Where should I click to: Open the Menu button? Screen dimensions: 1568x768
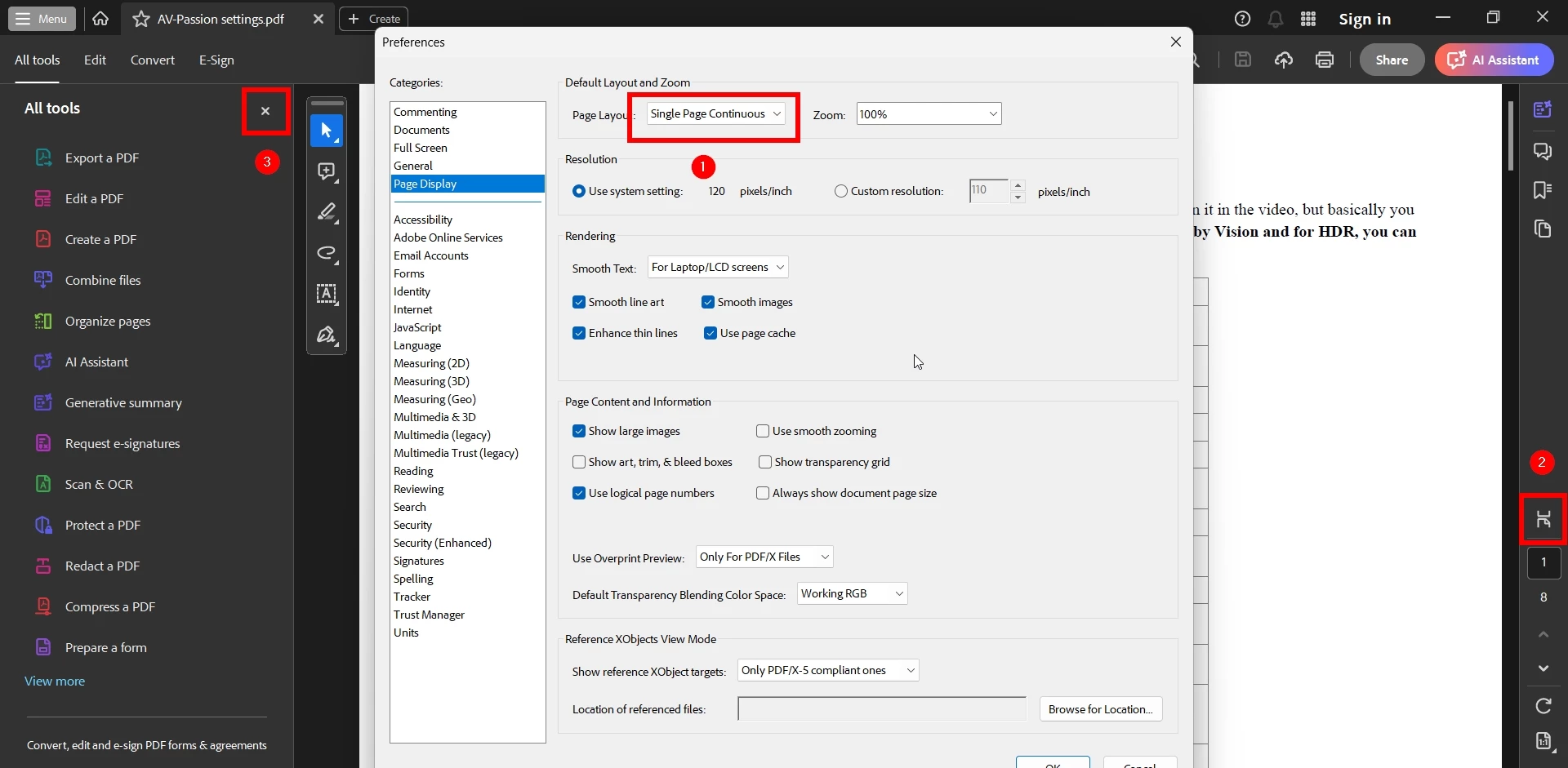tap(42, 19)
